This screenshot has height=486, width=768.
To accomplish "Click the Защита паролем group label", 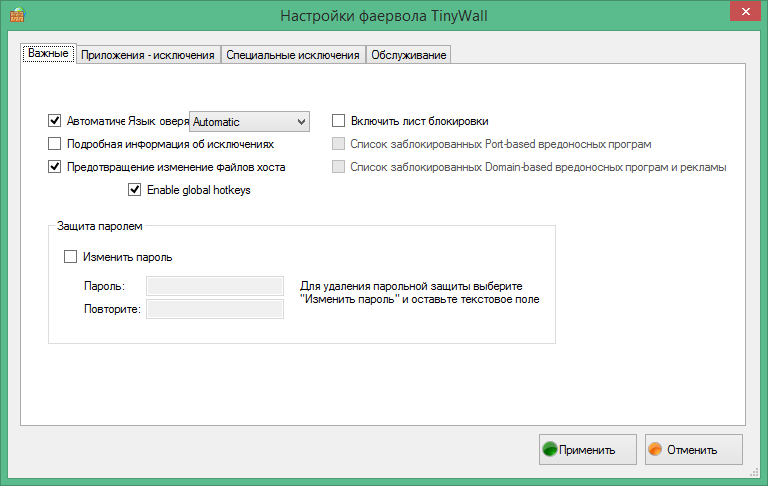I will pyautogui.click(x=99, y=226).
